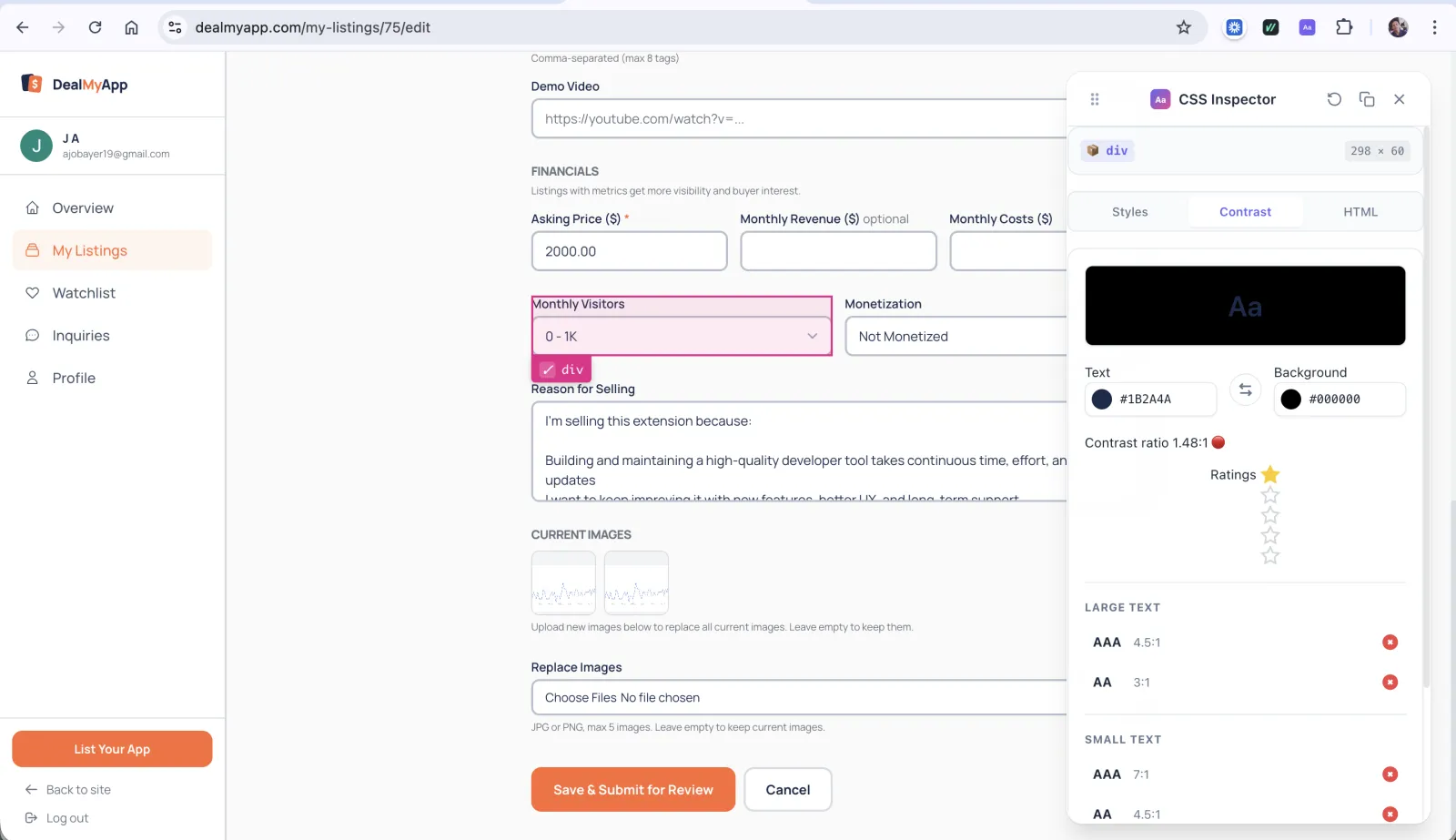
Task: Open the Extensions puzzle menu
Action: tap(1344, 27)
